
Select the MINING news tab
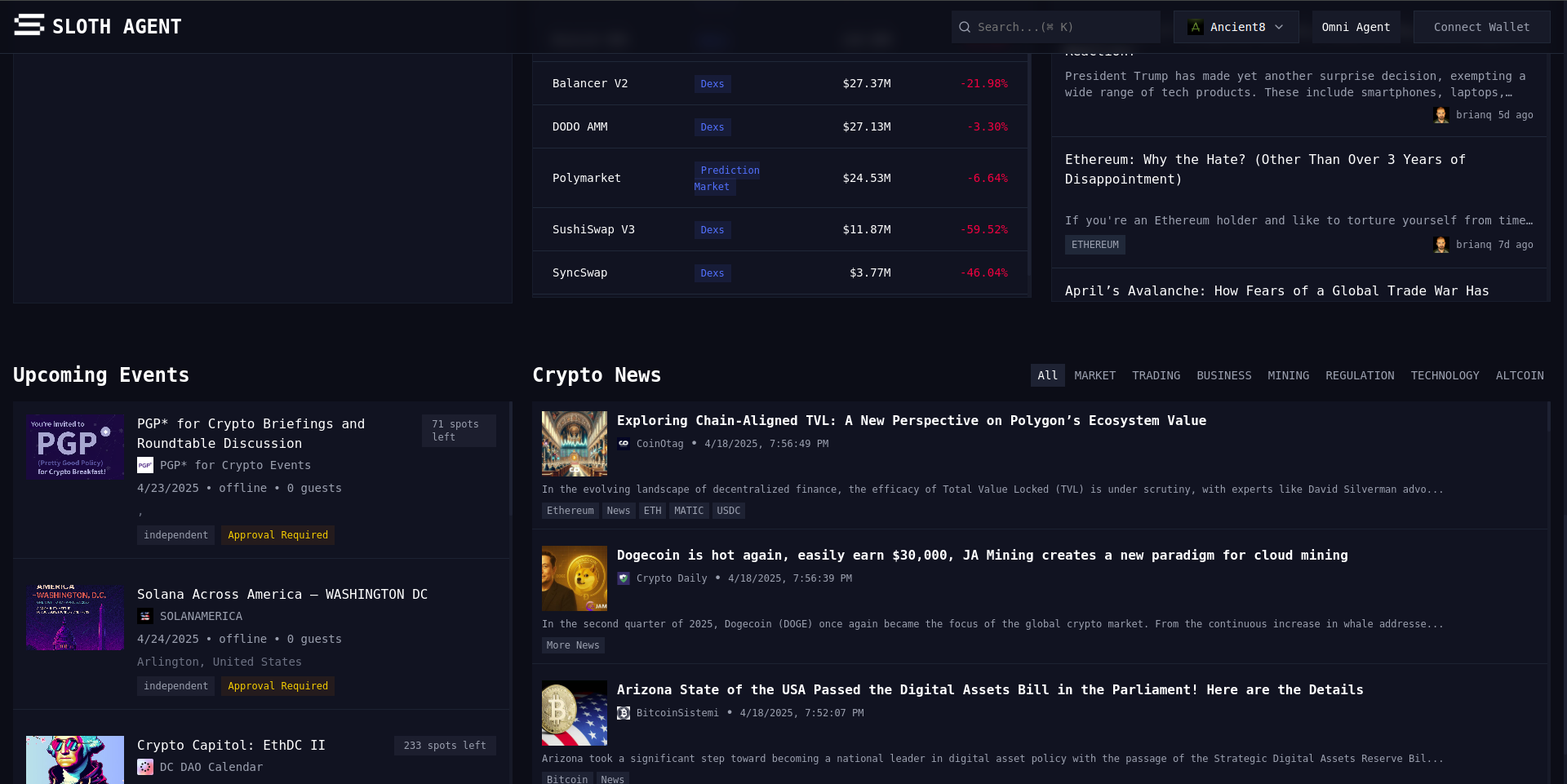tap(1288, 375)
